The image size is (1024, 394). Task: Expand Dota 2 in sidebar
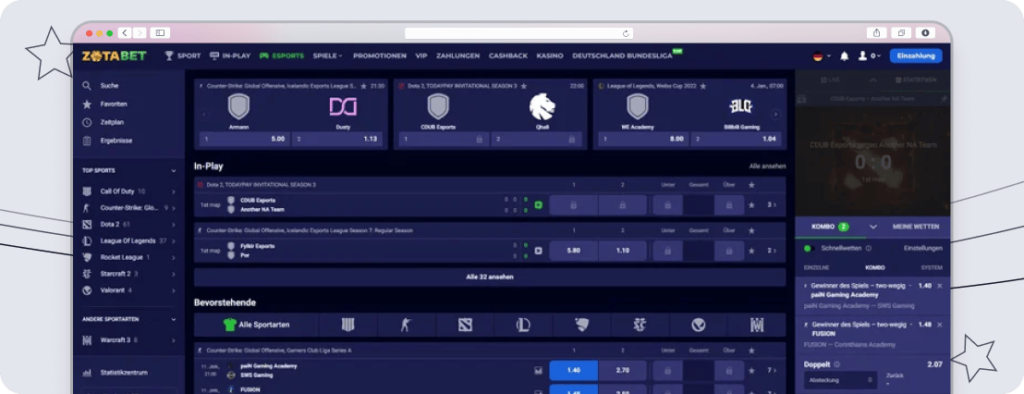click(174, 225)
